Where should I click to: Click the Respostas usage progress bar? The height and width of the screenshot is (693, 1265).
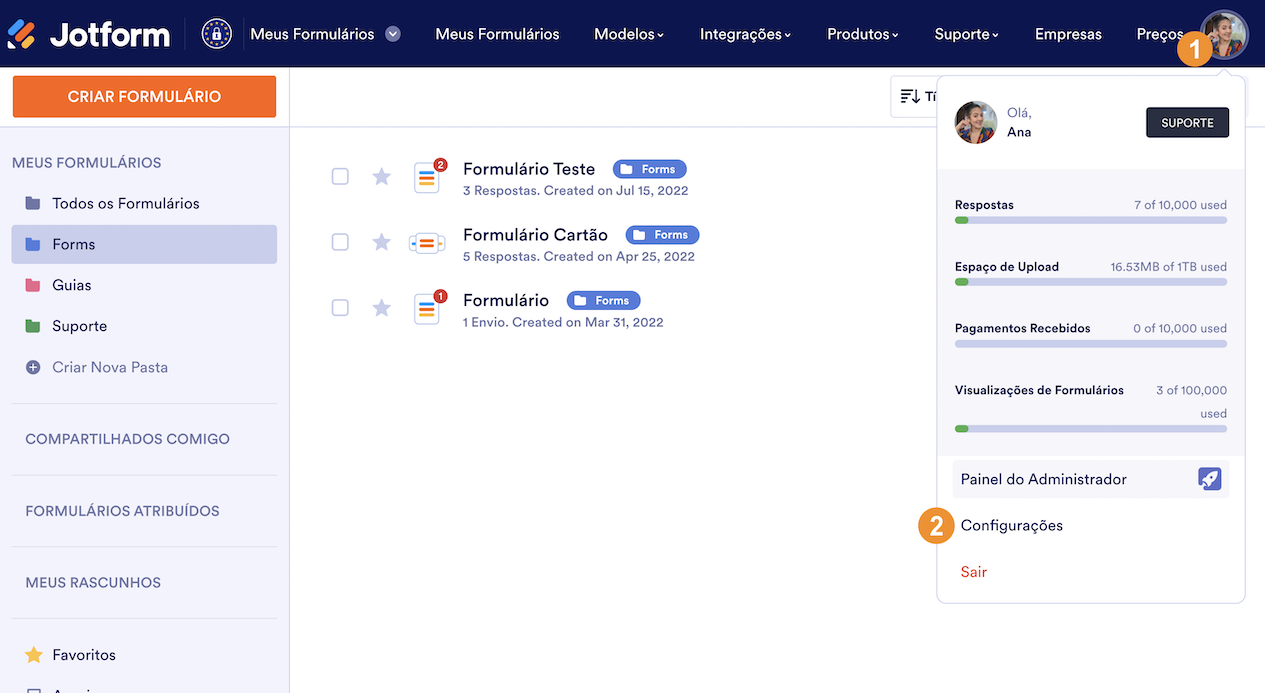coord(1090,220)
